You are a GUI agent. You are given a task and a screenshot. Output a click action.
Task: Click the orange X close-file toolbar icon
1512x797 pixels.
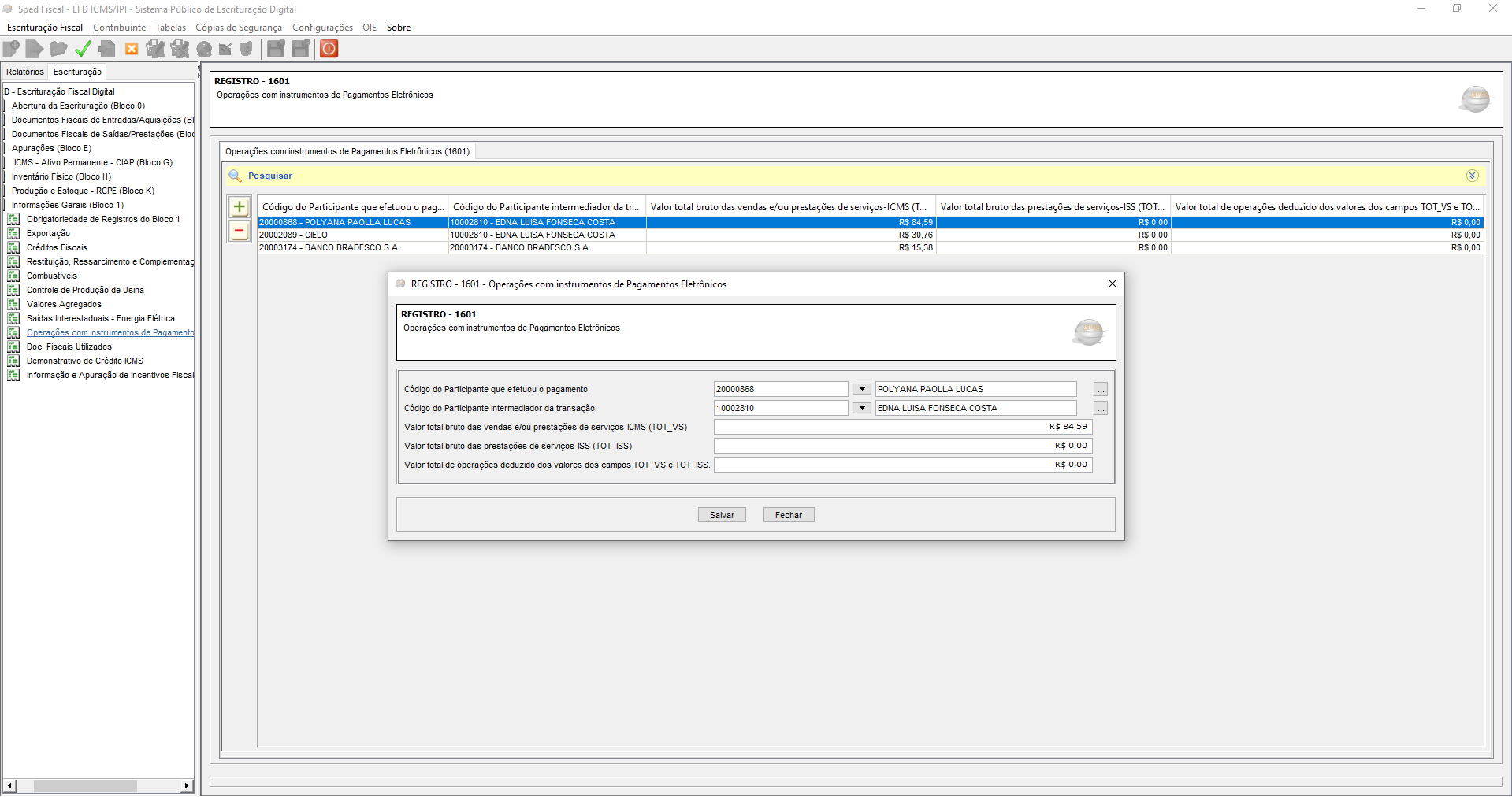(132, 49)
